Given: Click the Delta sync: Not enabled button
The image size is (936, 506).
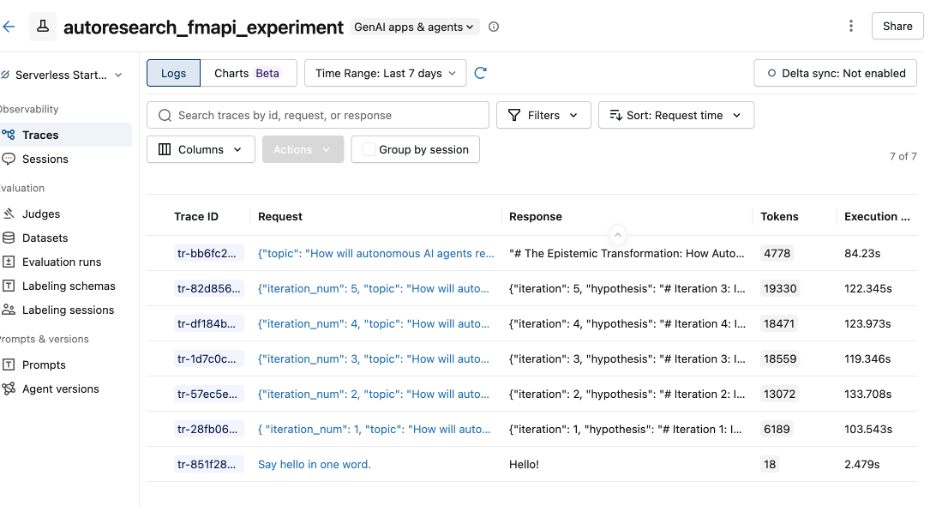Looking at the screenshot, I should pyautogui.click(x=835, y=73).
